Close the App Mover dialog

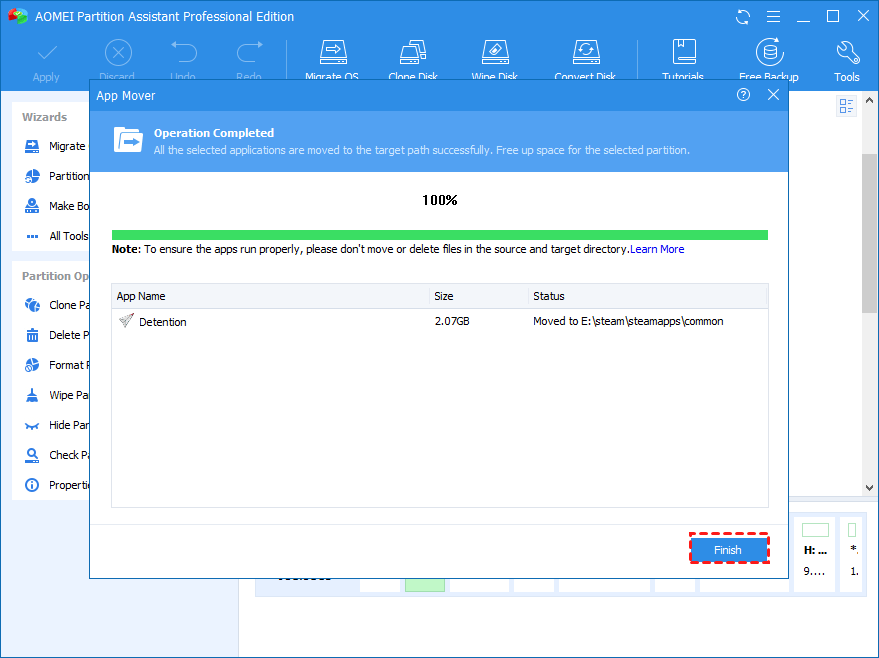[x=773, y=95]
